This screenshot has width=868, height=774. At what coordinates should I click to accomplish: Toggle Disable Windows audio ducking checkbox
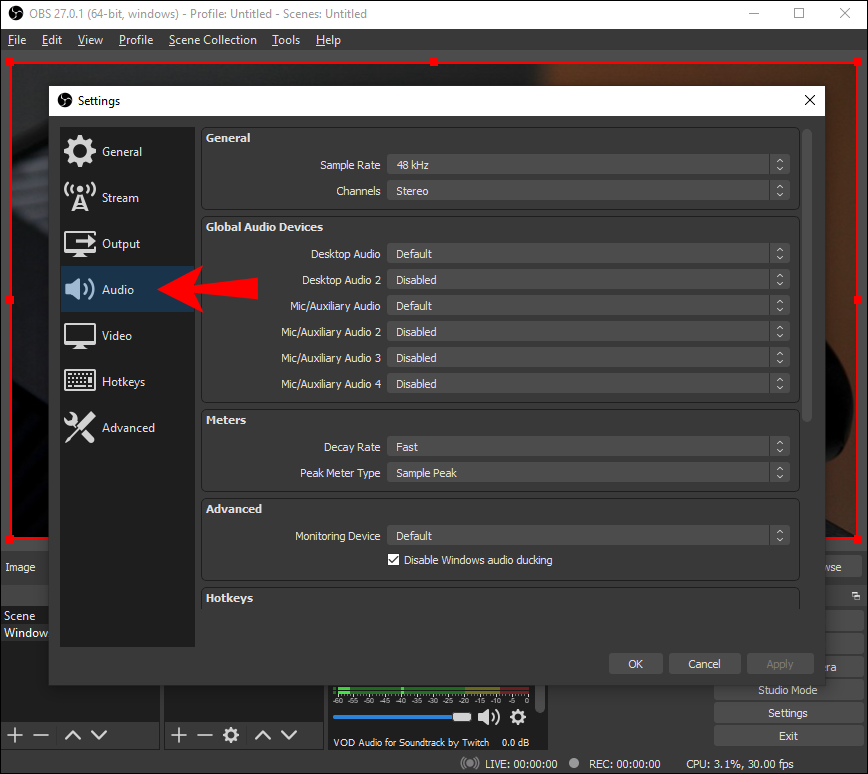tap(393, 560)
